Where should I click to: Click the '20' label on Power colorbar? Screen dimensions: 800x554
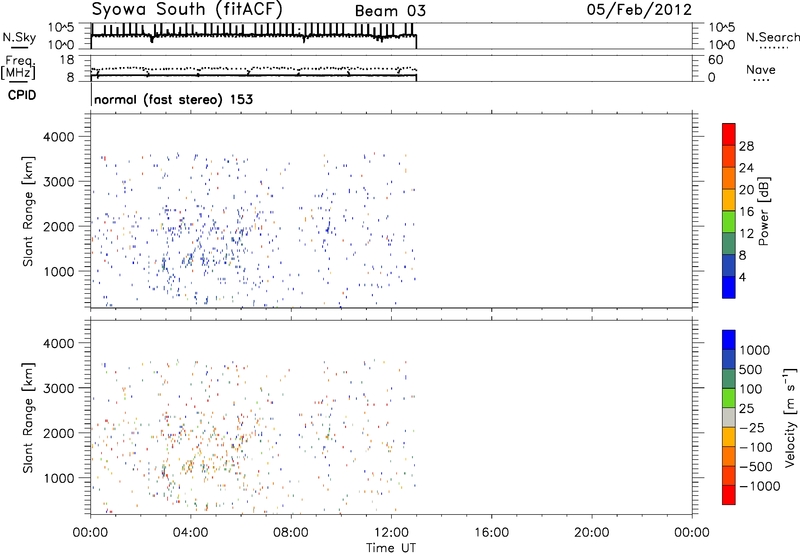click(746, 190)
